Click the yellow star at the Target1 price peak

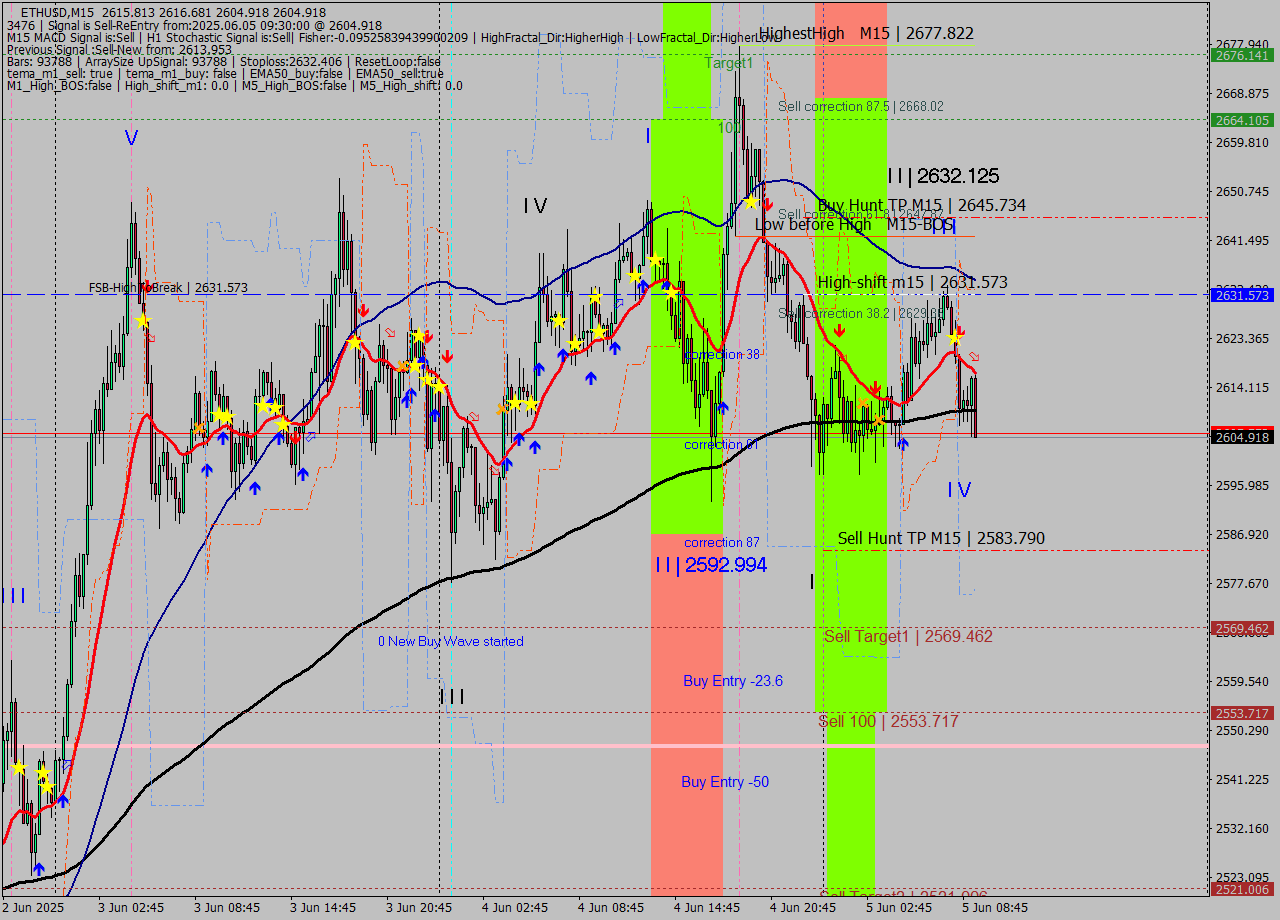751,202
